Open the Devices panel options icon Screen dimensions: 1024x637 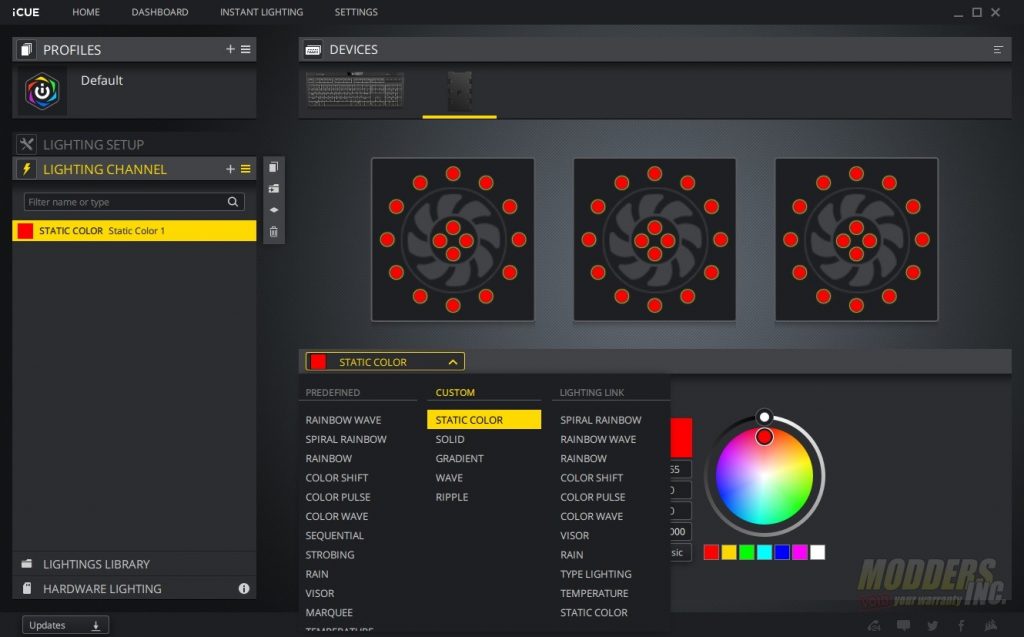998,50
